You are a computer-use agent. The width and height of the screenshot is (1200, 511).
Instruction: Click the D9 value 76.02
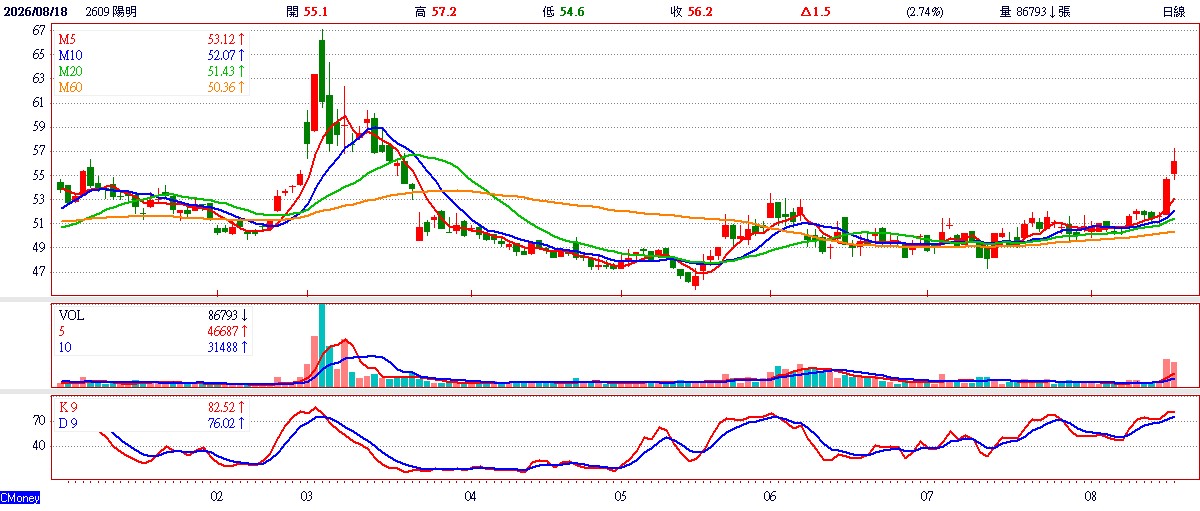pos(221,423)
